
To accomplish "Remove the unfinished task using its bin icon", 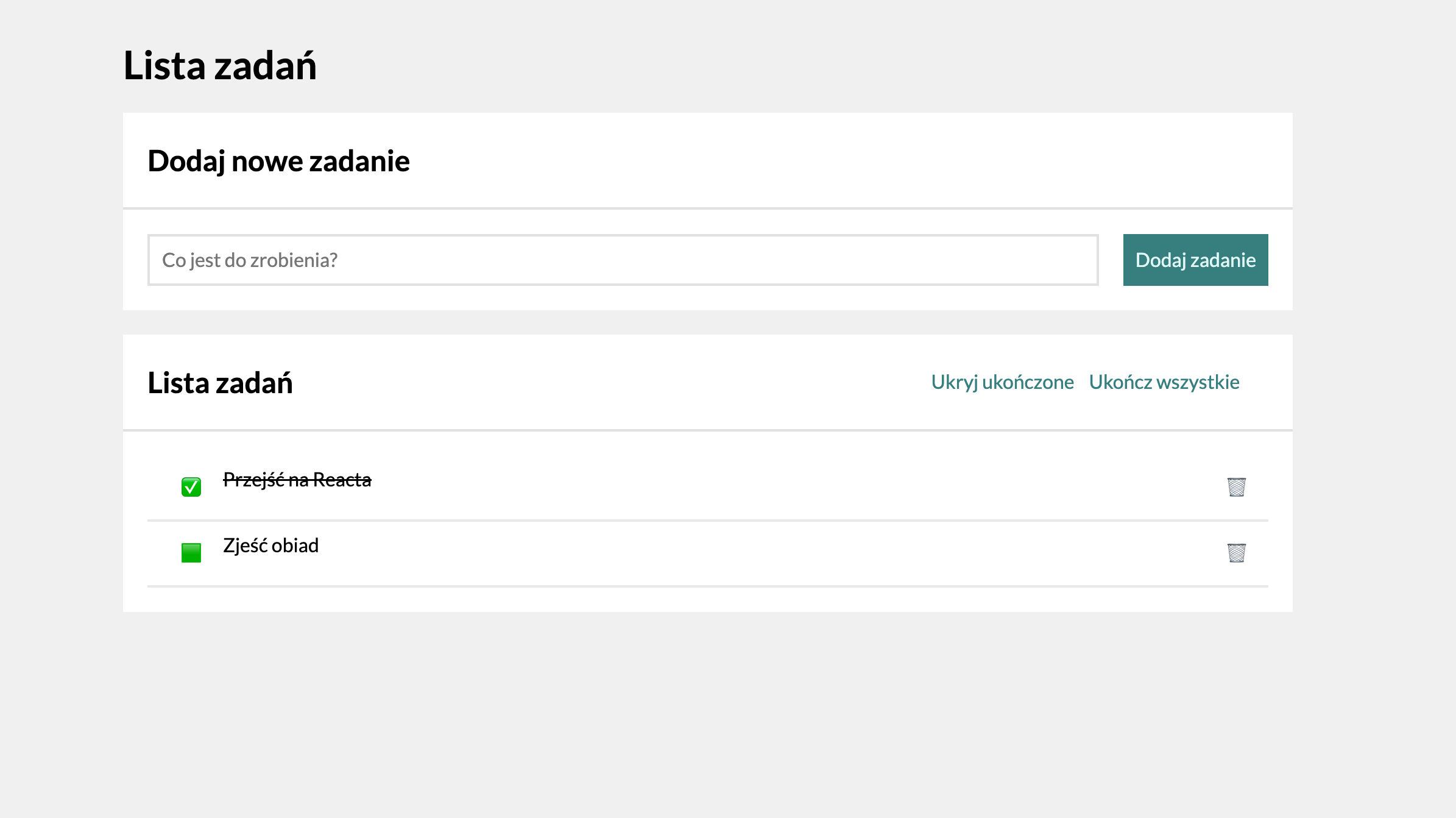I will (1236, 553).
